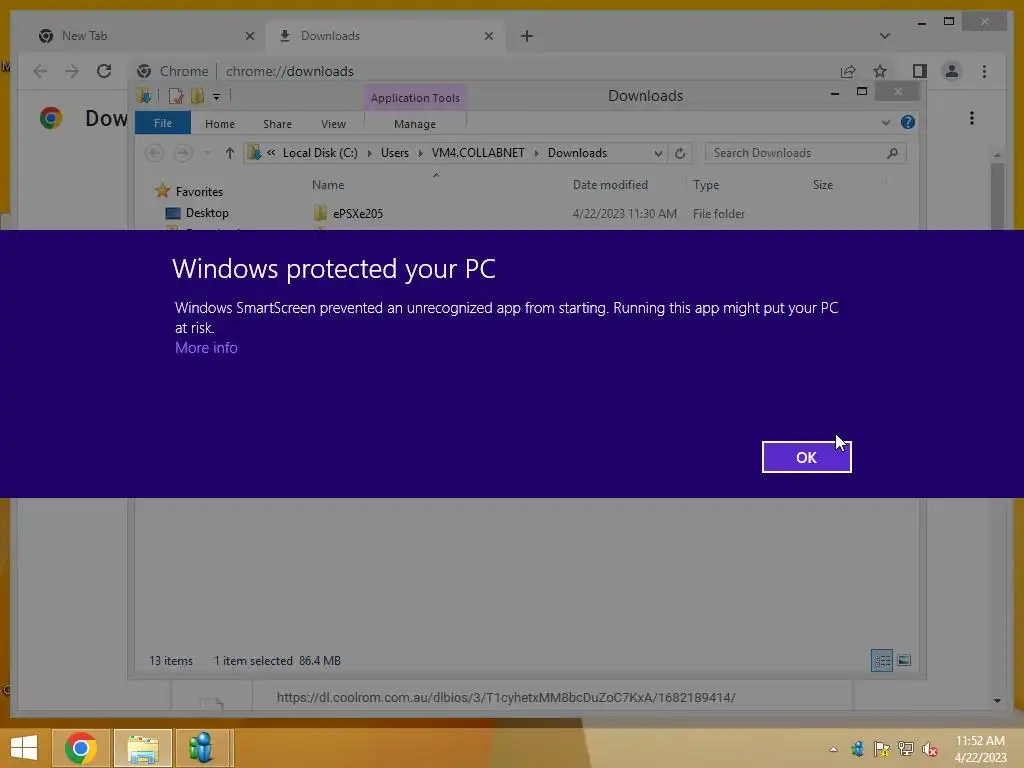Open the Windows Start button

(24, 748)
